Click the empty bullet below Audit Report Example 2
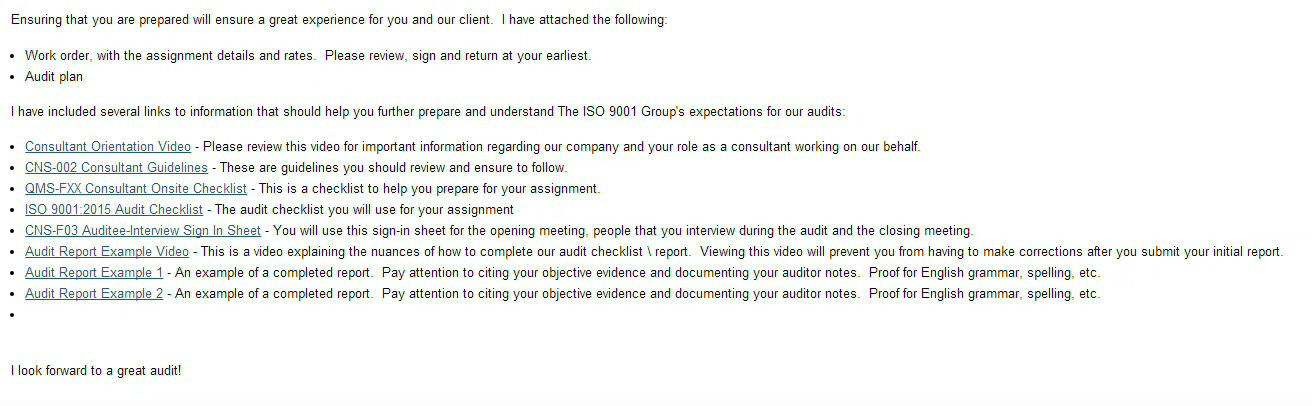This screenshot has height=406, width=1312. click(x=12, y=315)
